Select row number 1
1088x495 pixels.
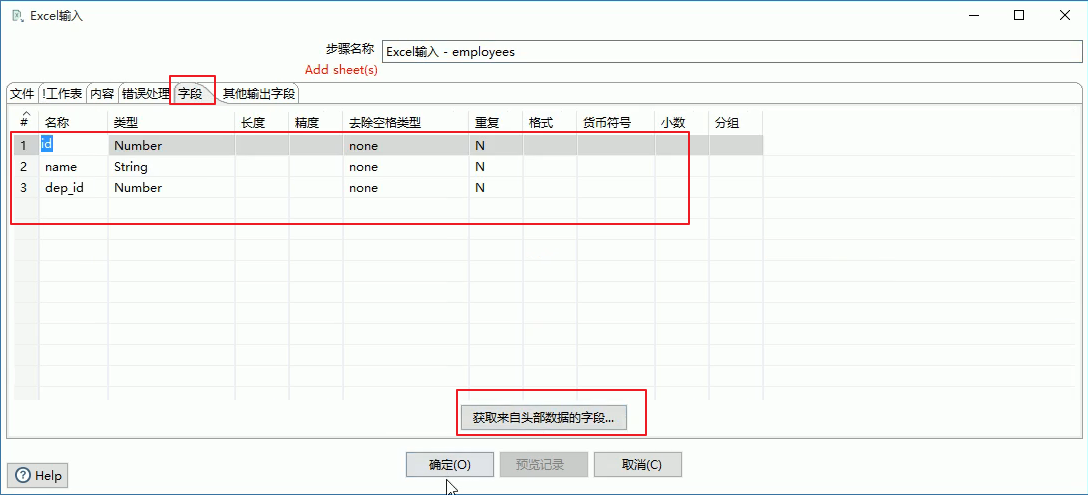(26, 146)
